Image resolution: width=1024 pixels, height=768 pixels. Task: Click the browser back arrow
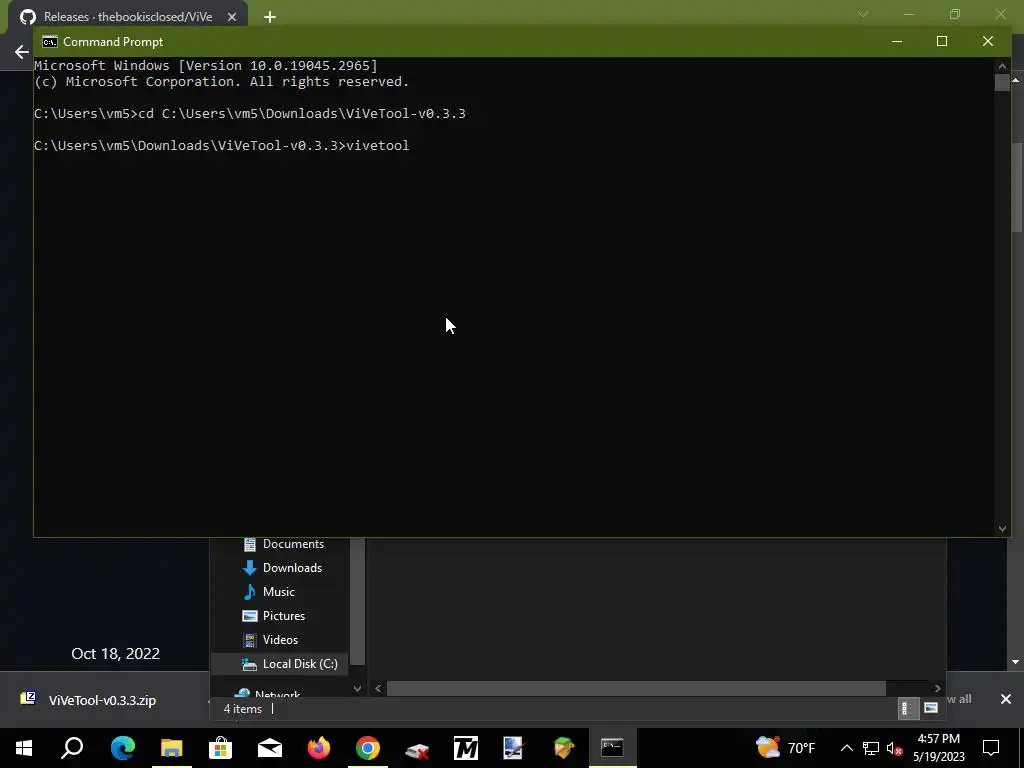click(22, 52)
